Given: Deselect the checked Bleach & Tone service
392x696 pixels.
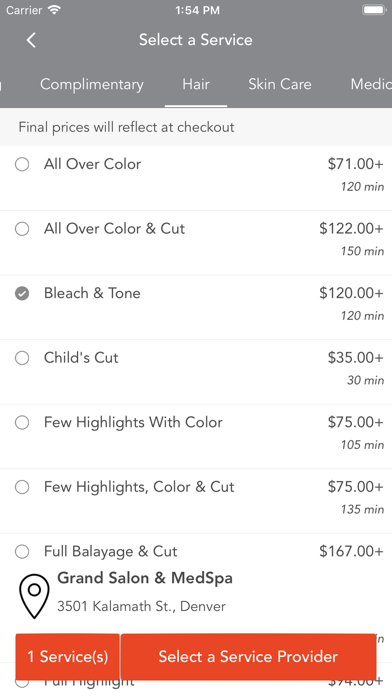Looking at the screenshot, I should point(22,293).
